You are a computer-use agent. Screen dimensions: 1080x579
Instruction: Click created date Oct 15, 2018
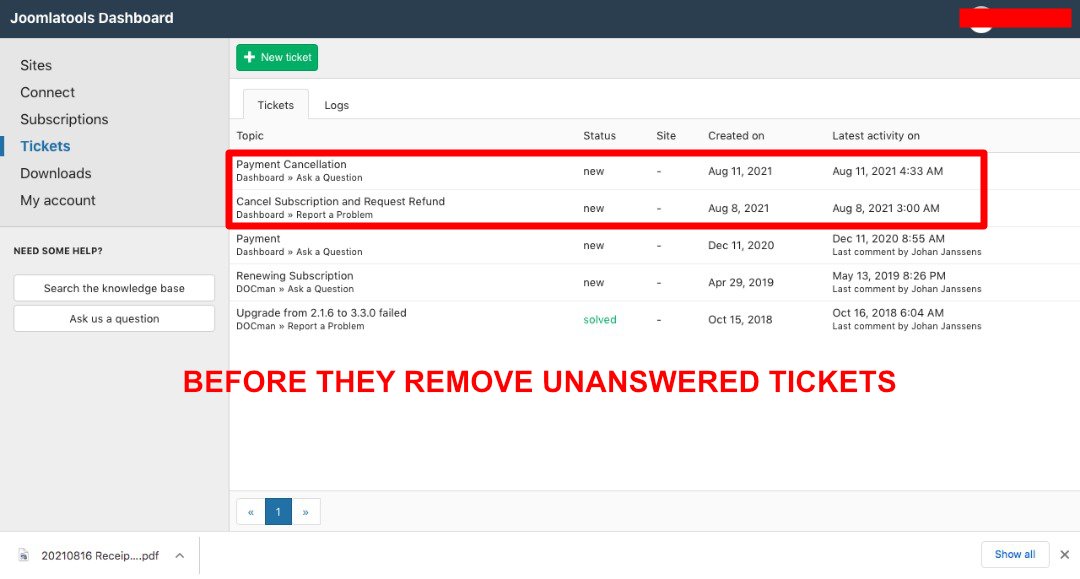pos(740,320)
